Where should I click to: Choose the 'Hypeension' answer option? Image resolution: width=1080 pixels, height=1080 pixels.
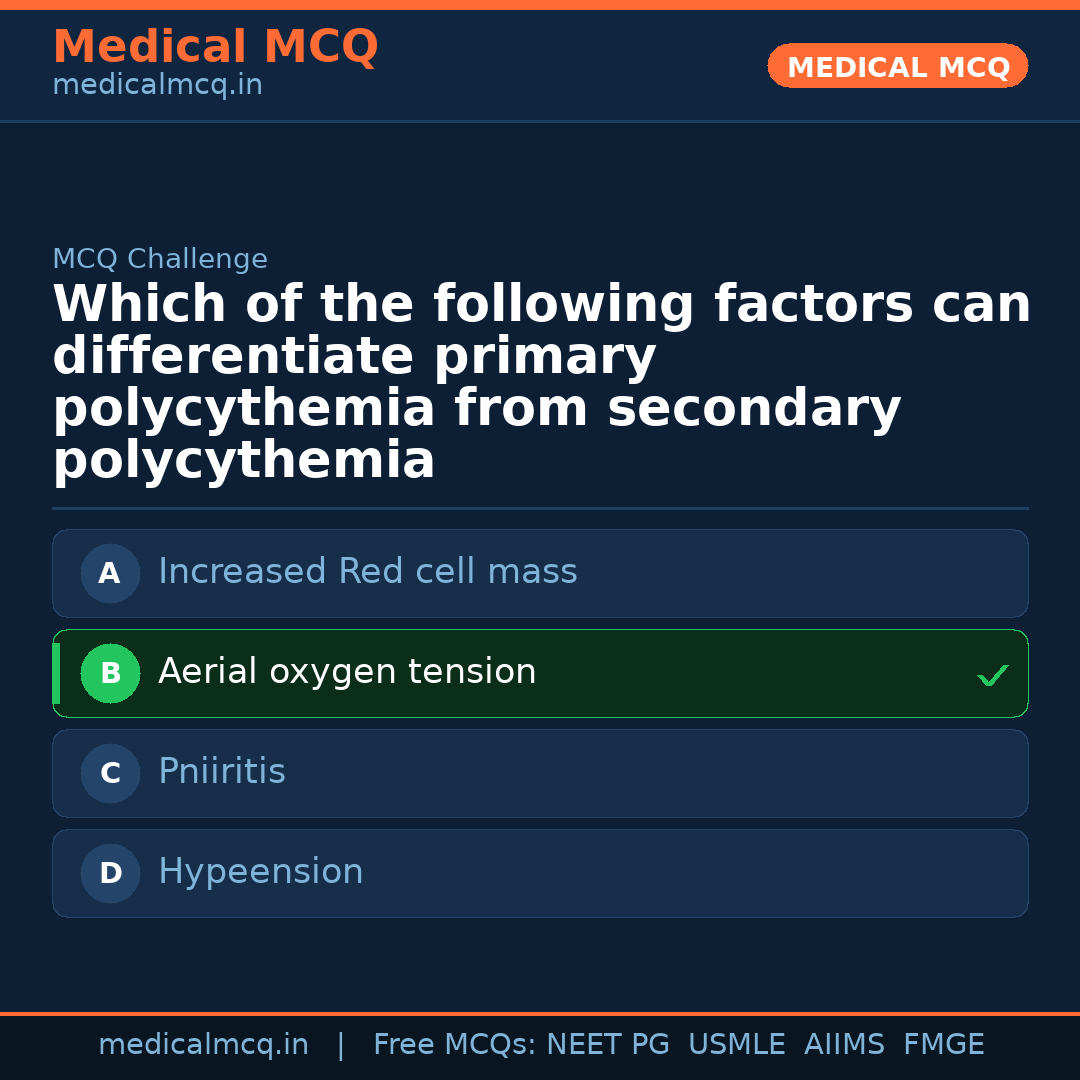point(261,872)
